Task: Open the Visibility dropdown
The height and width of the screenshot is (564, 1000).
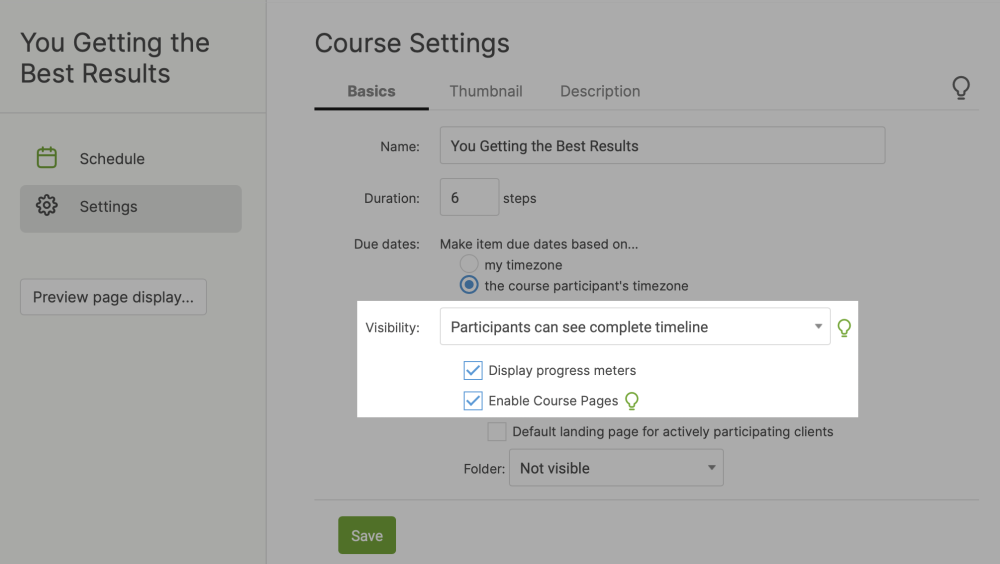Action: coord(635,327)
